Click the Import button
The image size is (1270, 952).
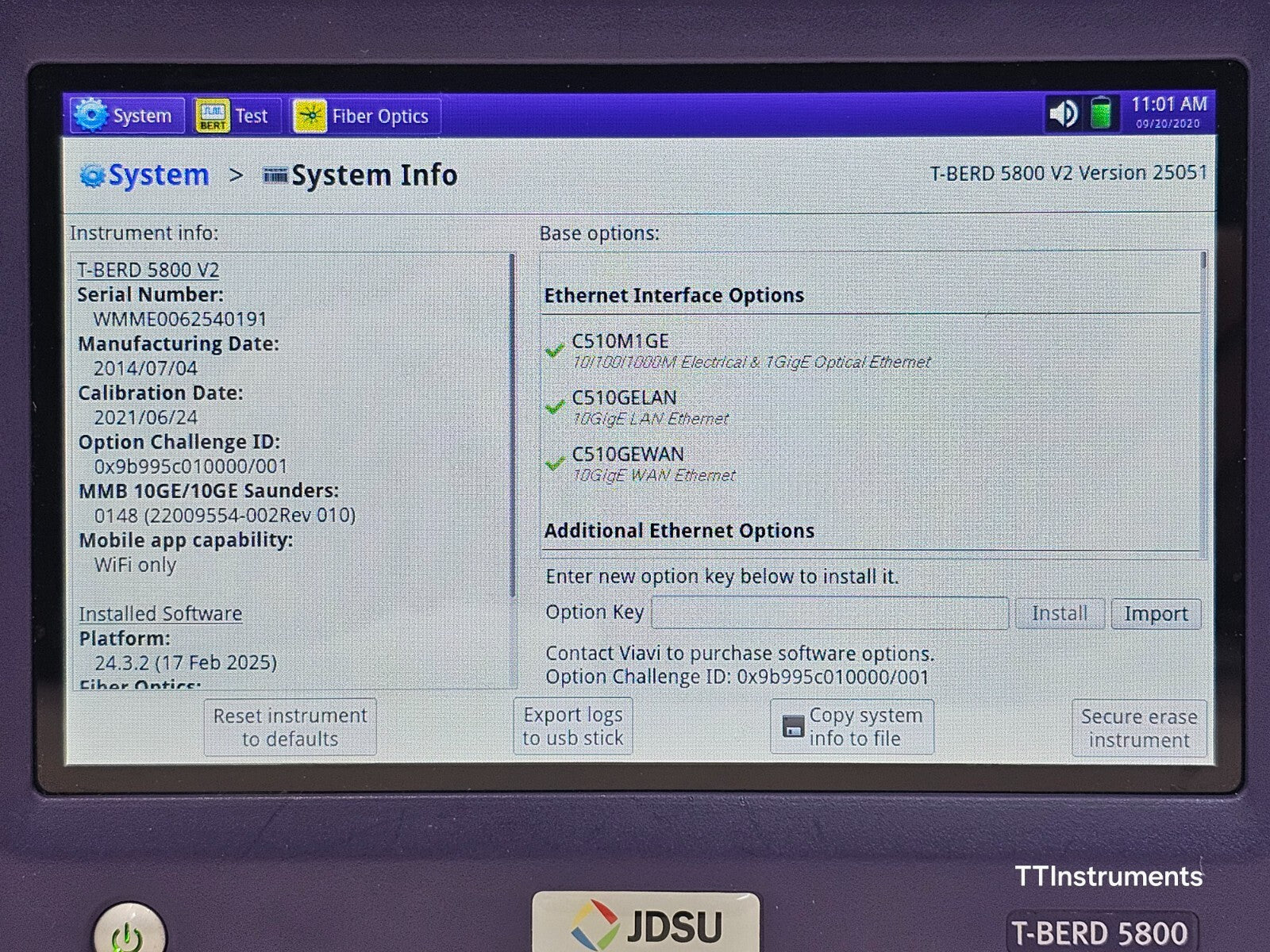point(1156,614)
